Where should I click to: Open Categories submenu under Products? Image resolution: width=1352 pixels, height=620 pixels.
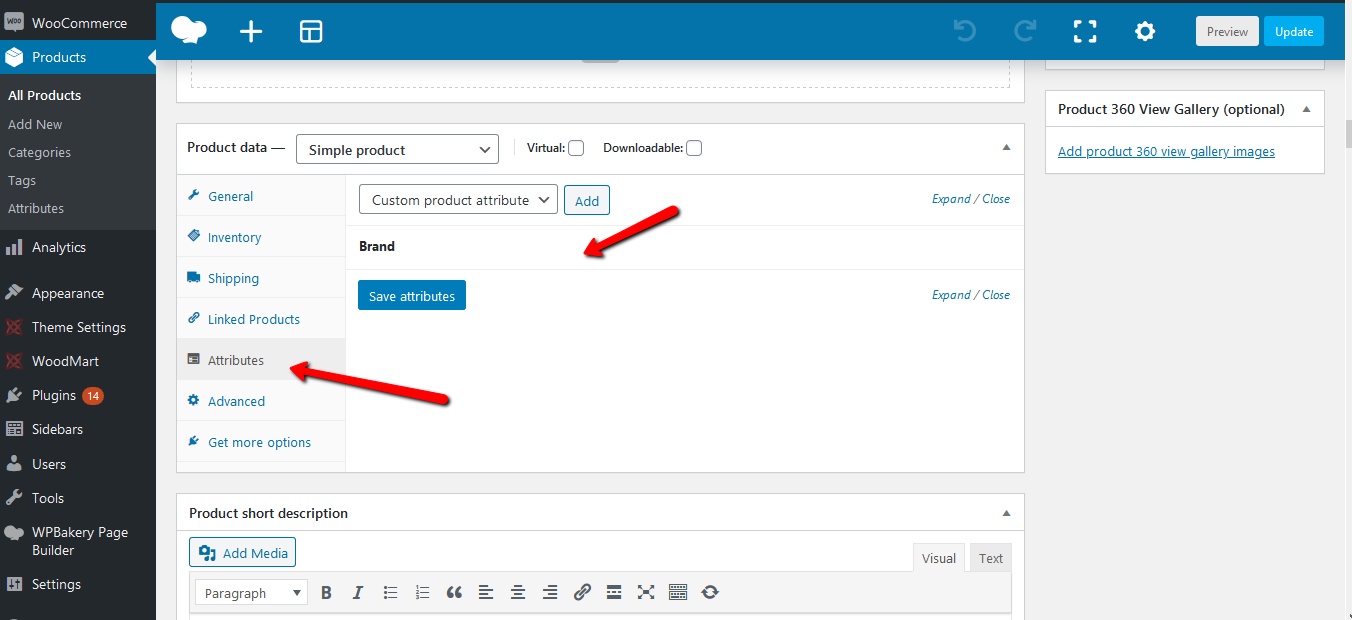[x=39, y=152]
